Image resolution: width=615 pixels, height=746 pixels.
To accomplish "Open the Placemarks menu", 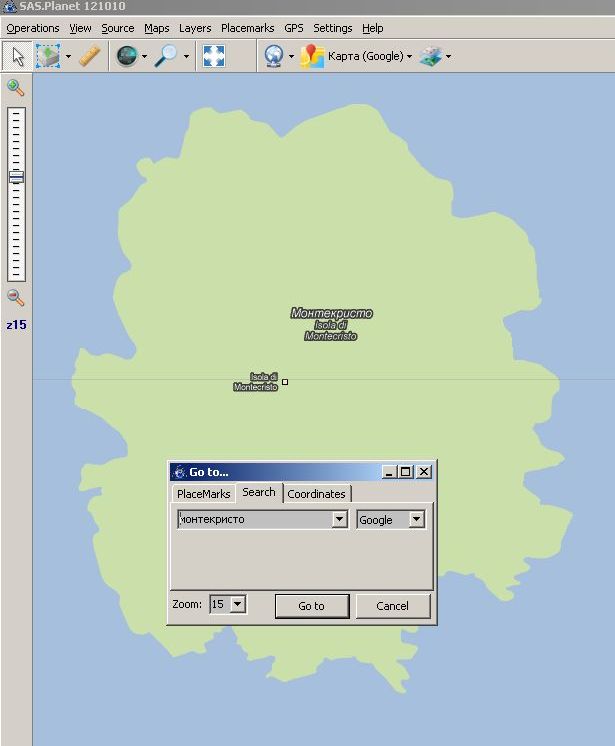I will tap(247, 28).
